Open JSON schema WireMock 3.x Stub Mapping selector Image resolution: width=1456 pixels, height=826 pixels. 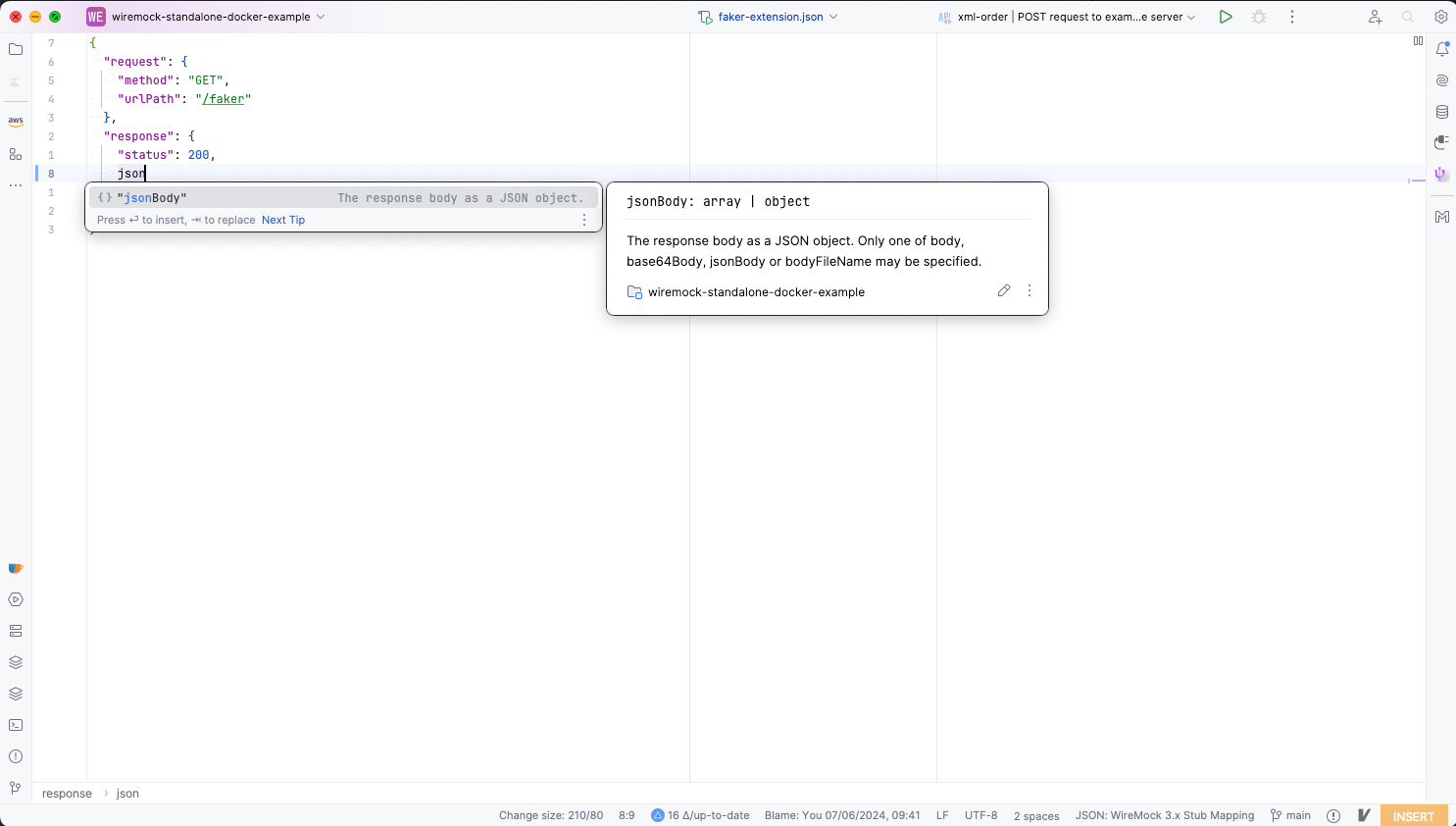tap(1165, 815)
